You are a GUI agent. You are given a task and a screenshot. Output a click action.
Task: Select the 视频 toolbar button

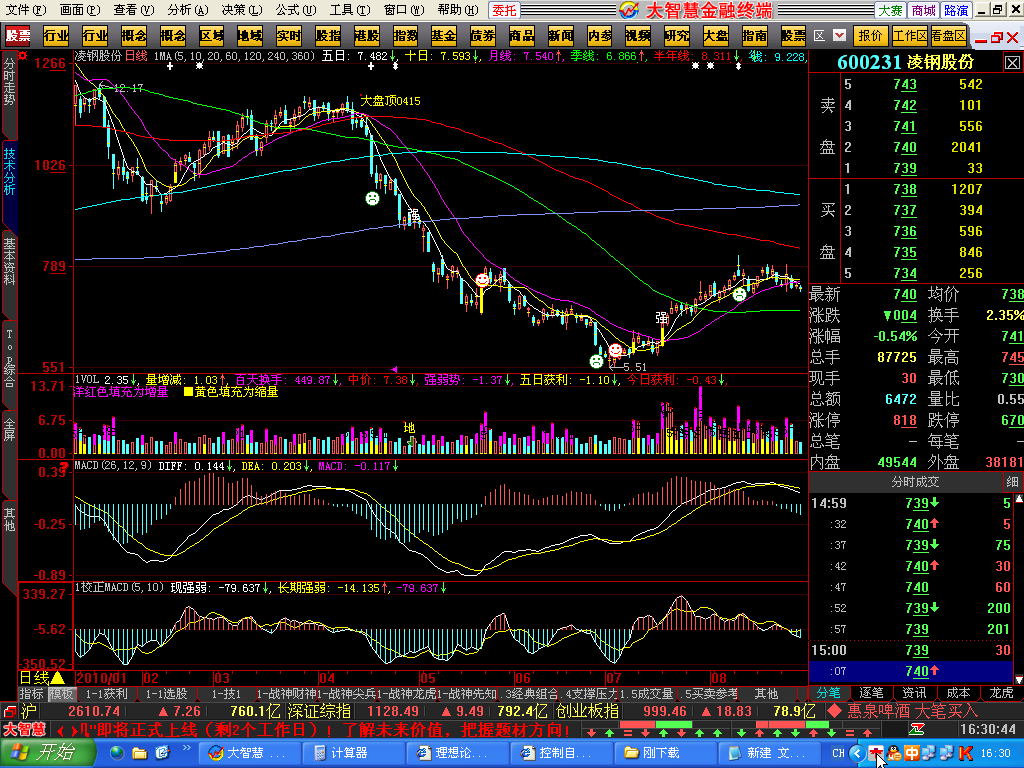pos(638,36)
